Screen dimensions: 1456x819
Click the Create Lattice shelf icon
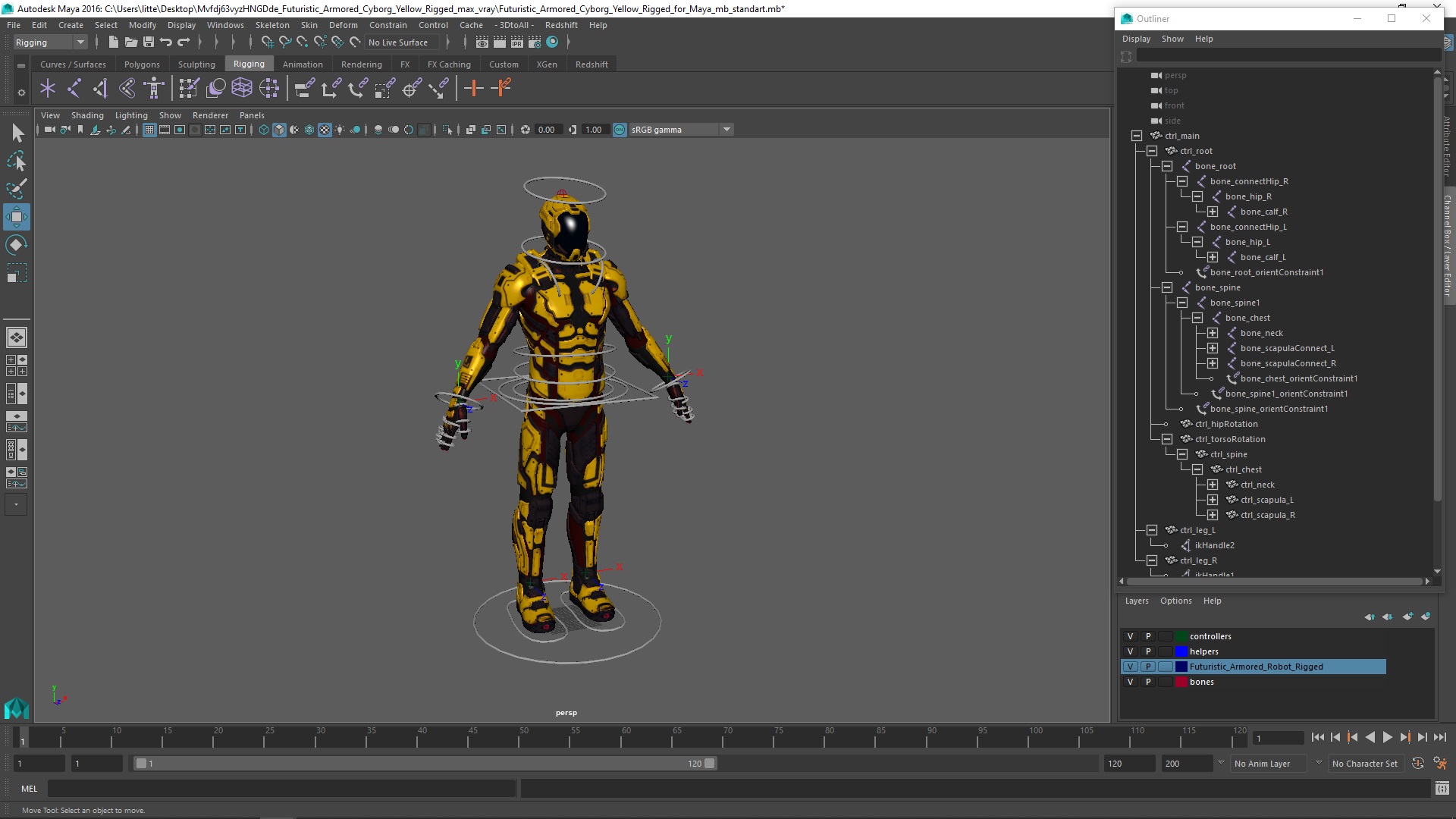click(242, 89)
